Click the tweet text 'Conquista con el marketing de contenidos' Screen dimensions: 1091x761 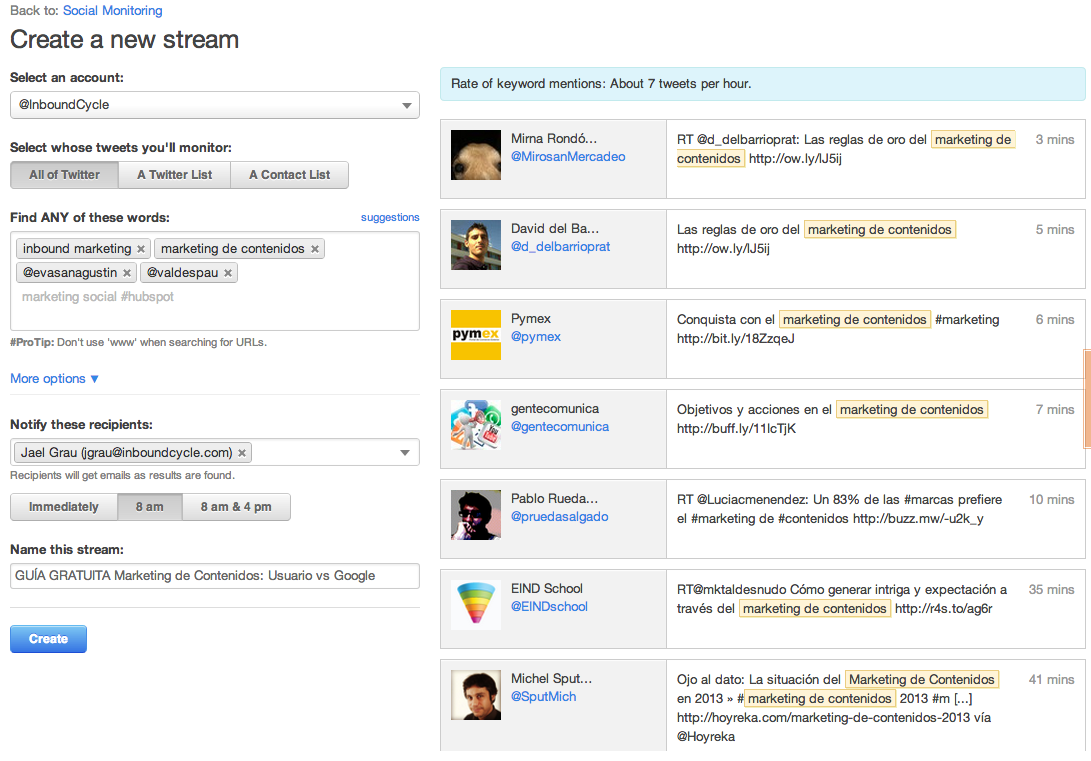pyautogui.click(x=802, y=320)
